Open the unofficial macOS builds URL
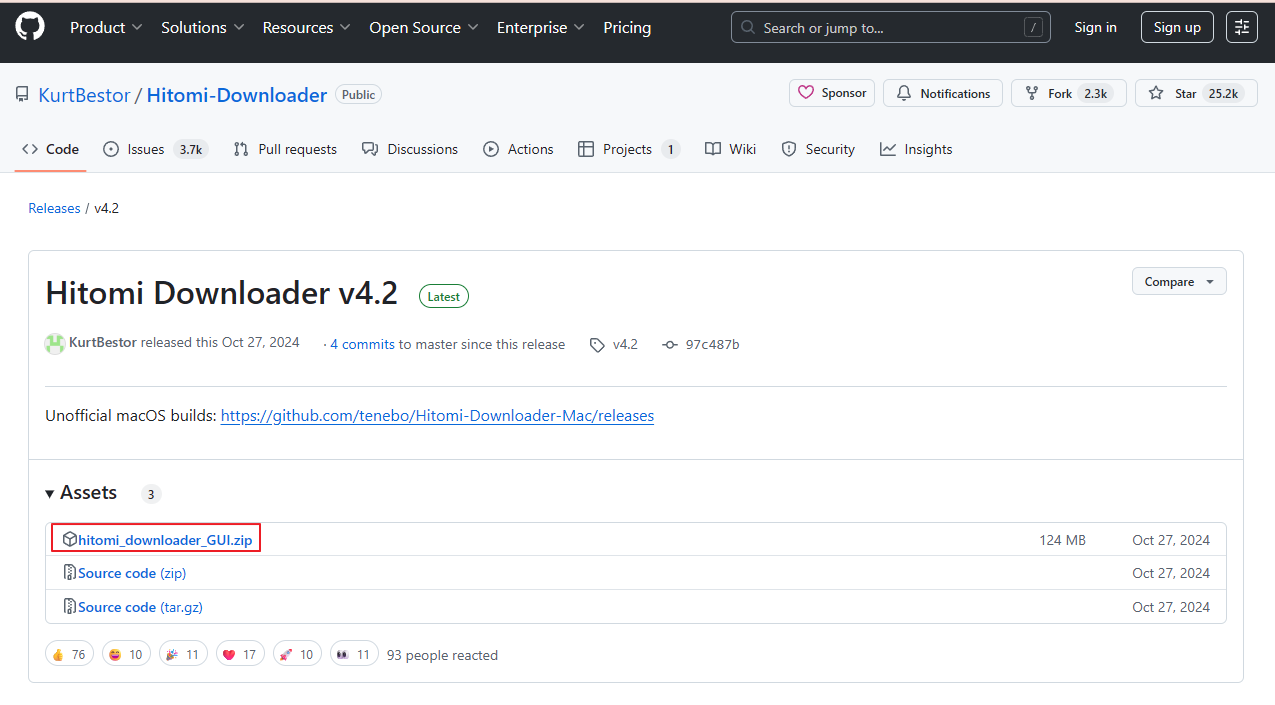Screen dimensions: 1275x705 coord(437,415)
